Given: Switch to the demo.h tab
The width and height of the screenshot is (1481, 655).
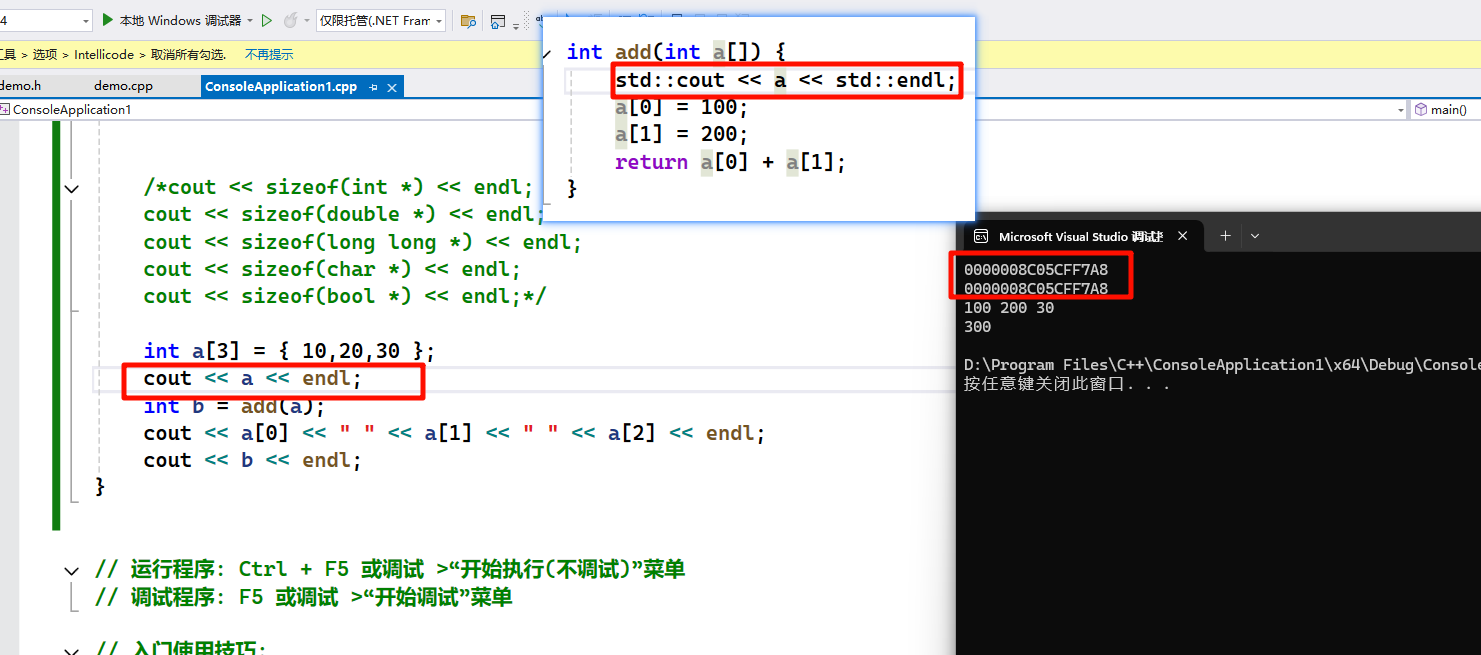Looking at the screenshot, I should (20, 87).
